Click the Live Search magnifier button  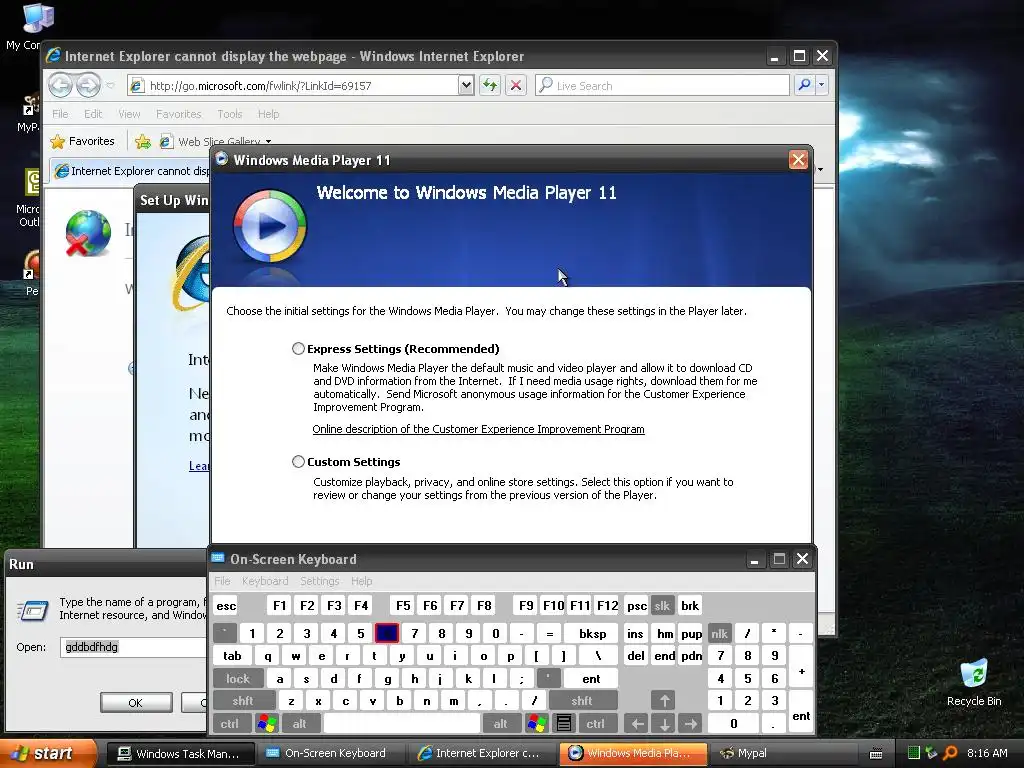coord(805,85)
